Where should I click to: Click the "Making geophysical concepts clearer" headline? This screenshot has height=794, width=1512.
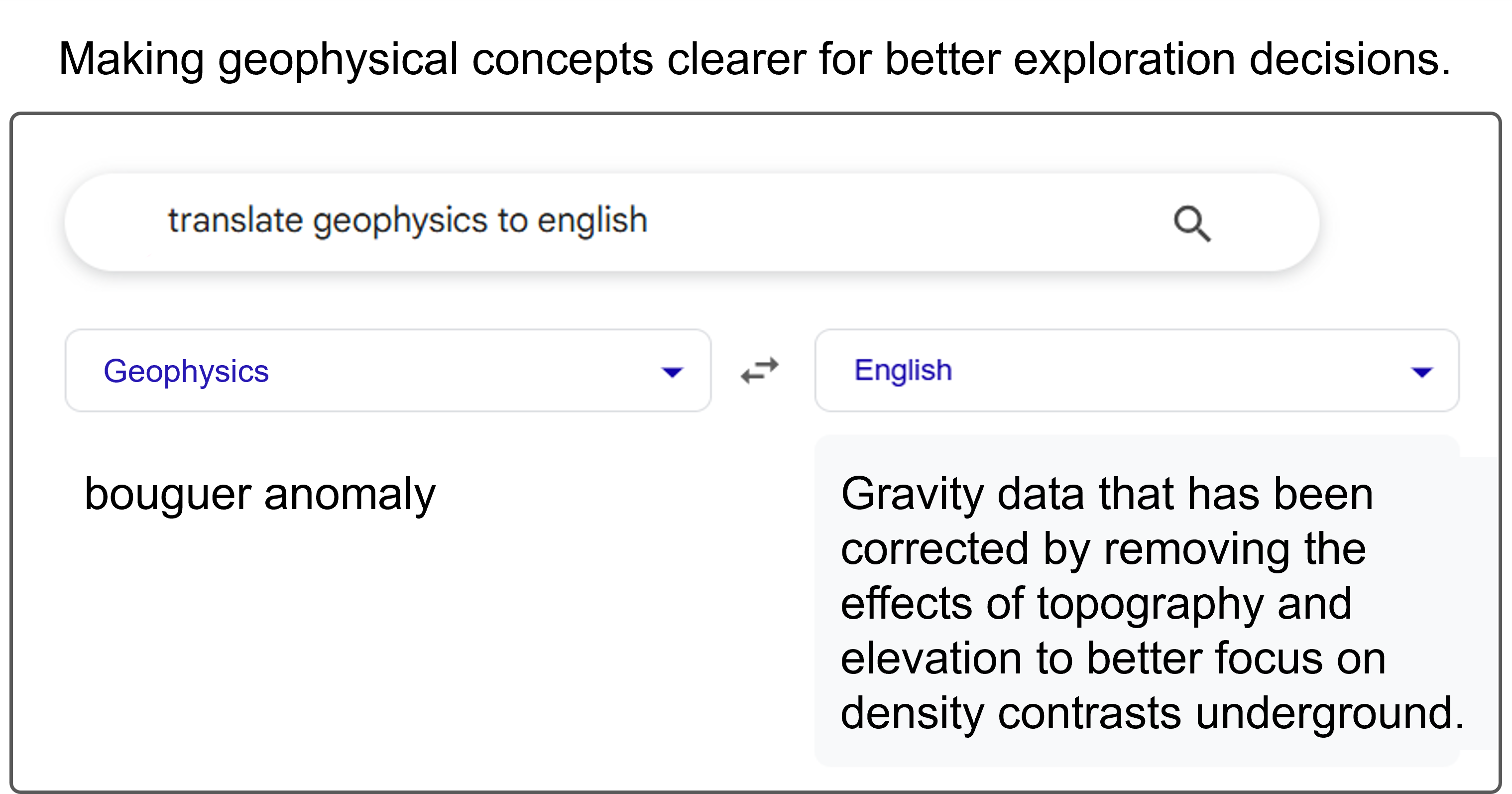coord(754,59)
